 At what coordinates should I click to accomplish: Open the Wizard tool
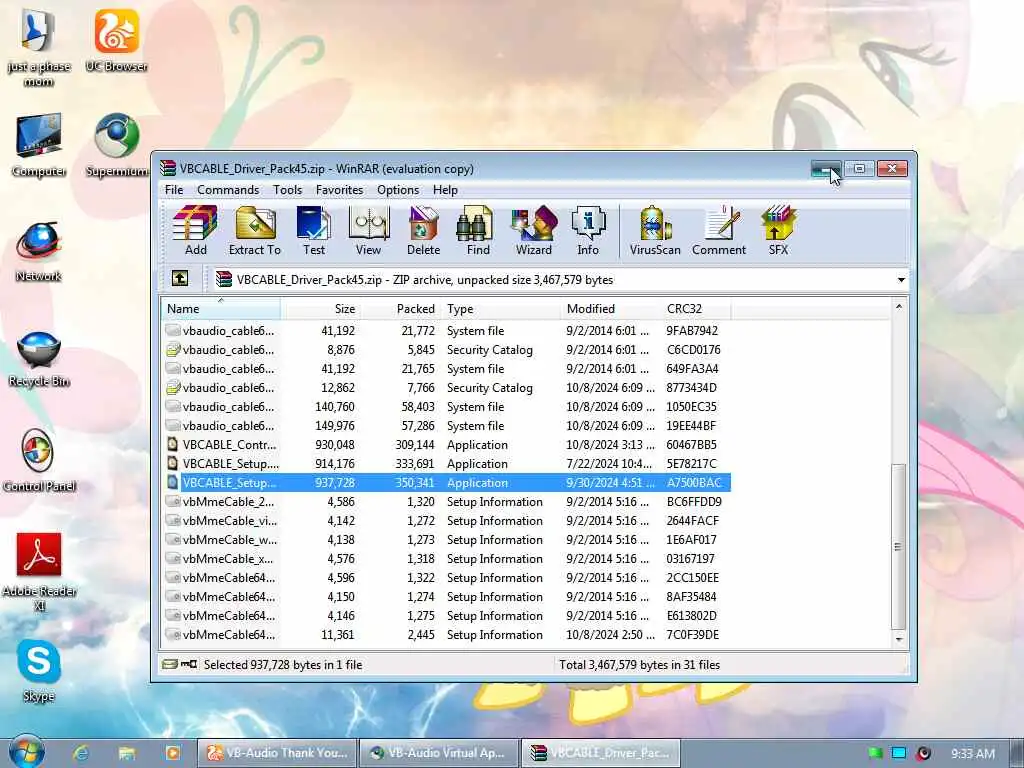click(534, 231)
